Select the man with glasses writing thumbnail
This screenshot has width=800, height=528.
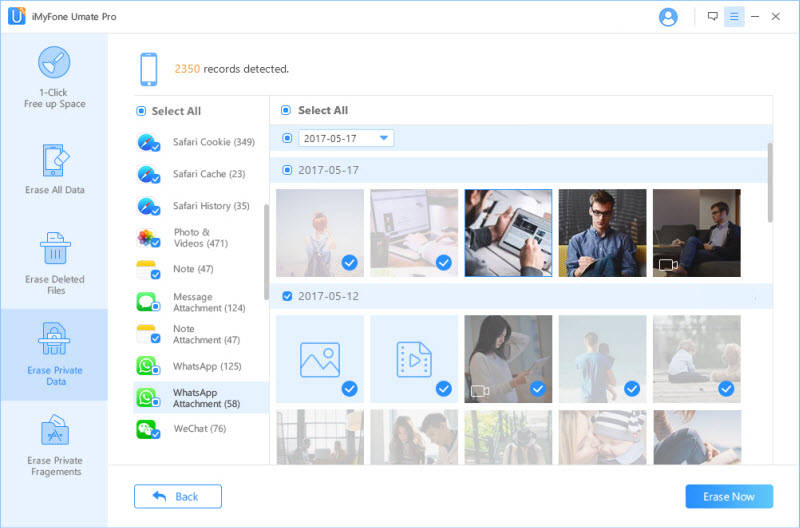click(x=603, y=233)
